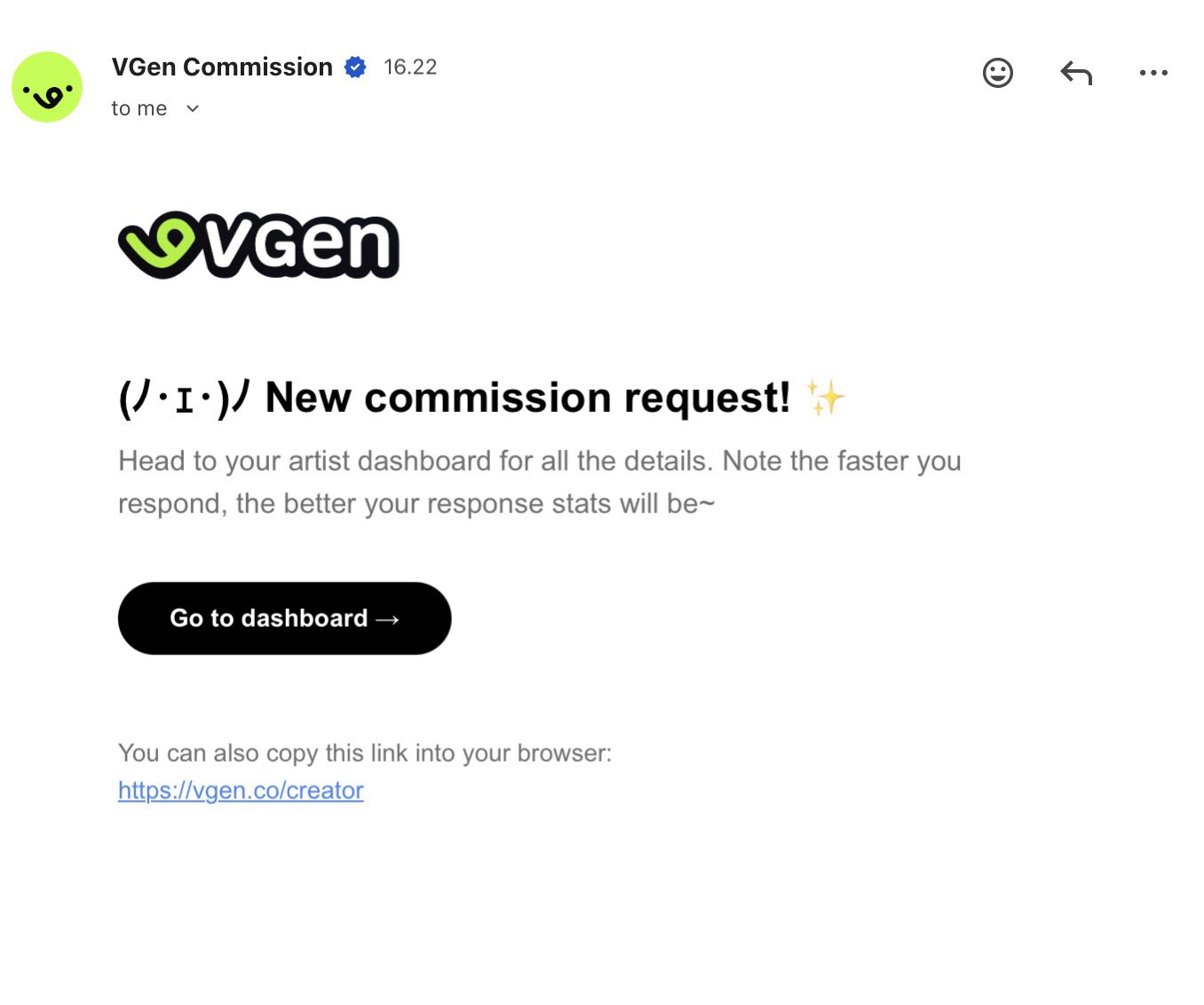Click the "New commission request!" heading text
The width and height of the screenshot is (1204, 1005).
pos(527,398)
